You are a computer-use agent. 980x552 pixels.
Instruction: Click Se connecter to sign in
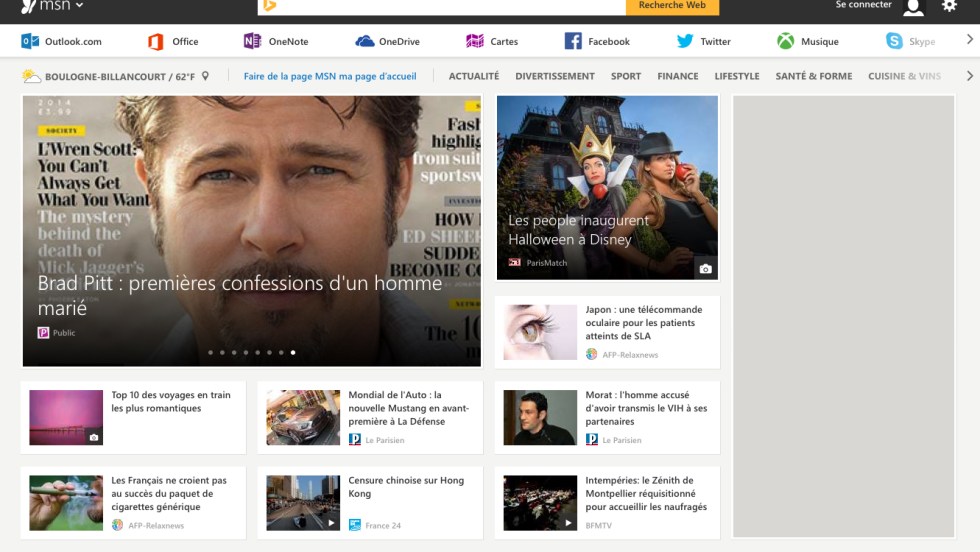coord(863,5)
